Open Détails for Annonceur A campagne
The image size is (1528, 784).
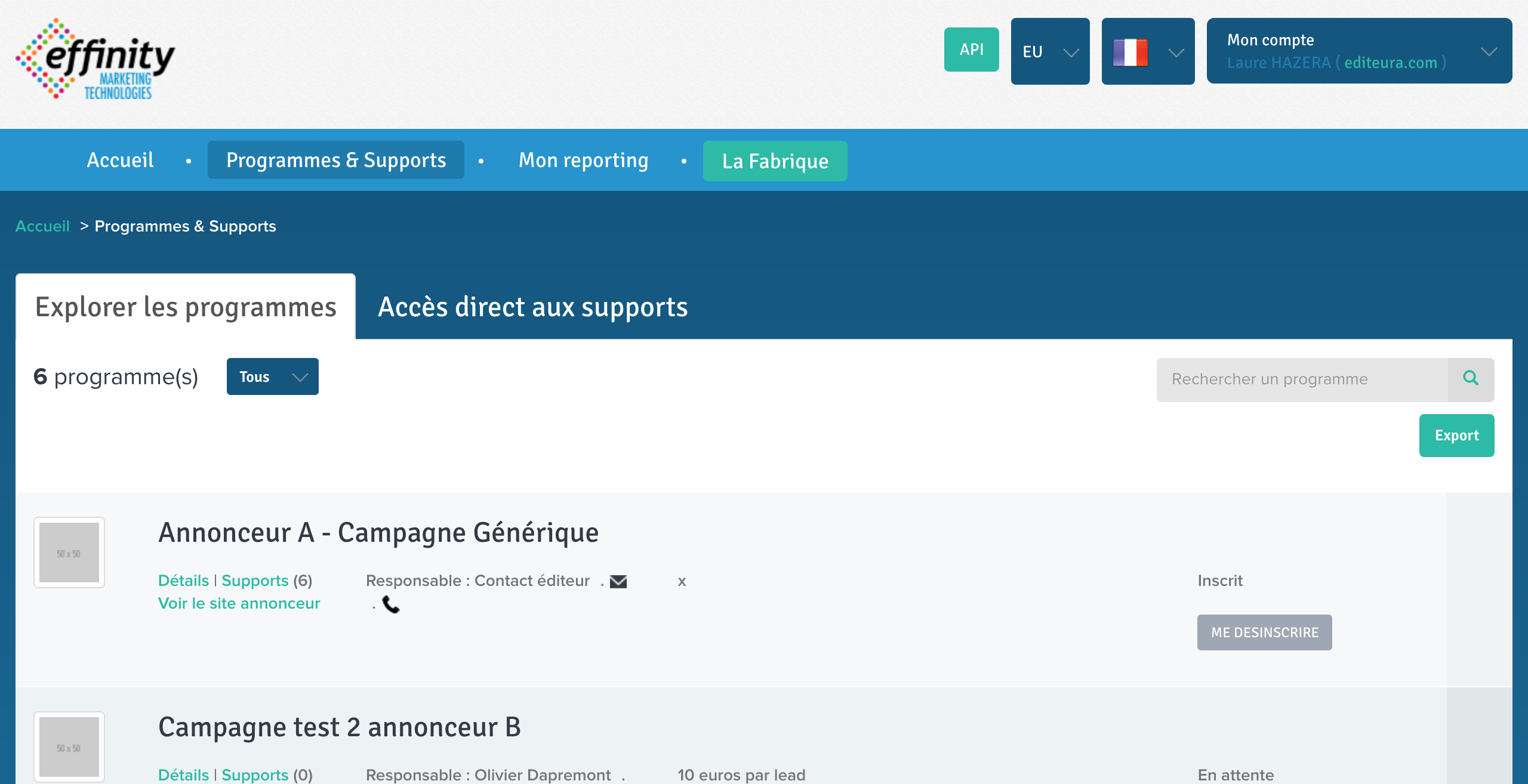point(183,580)
